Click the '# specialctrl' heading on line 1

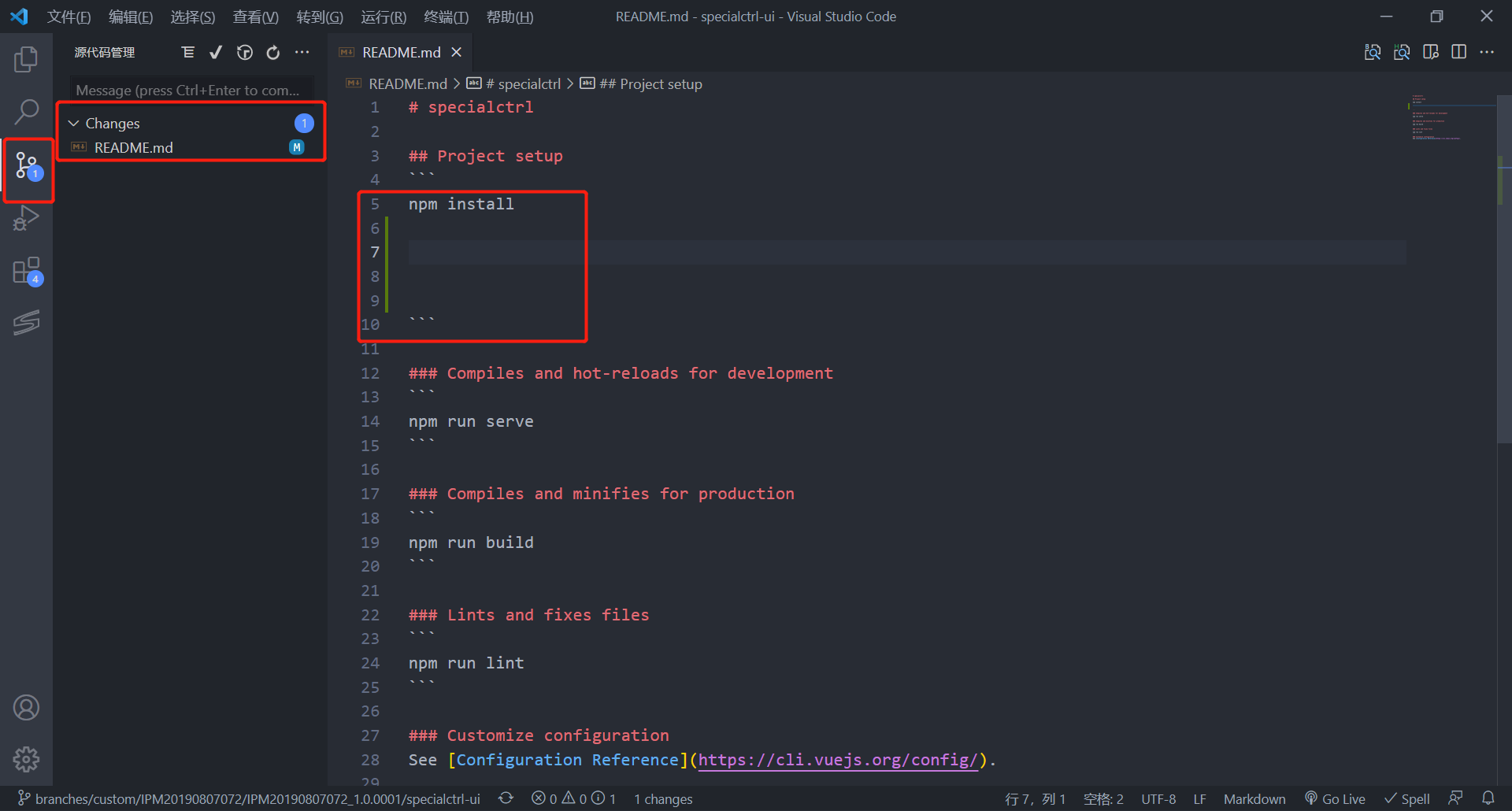(471, 107)
